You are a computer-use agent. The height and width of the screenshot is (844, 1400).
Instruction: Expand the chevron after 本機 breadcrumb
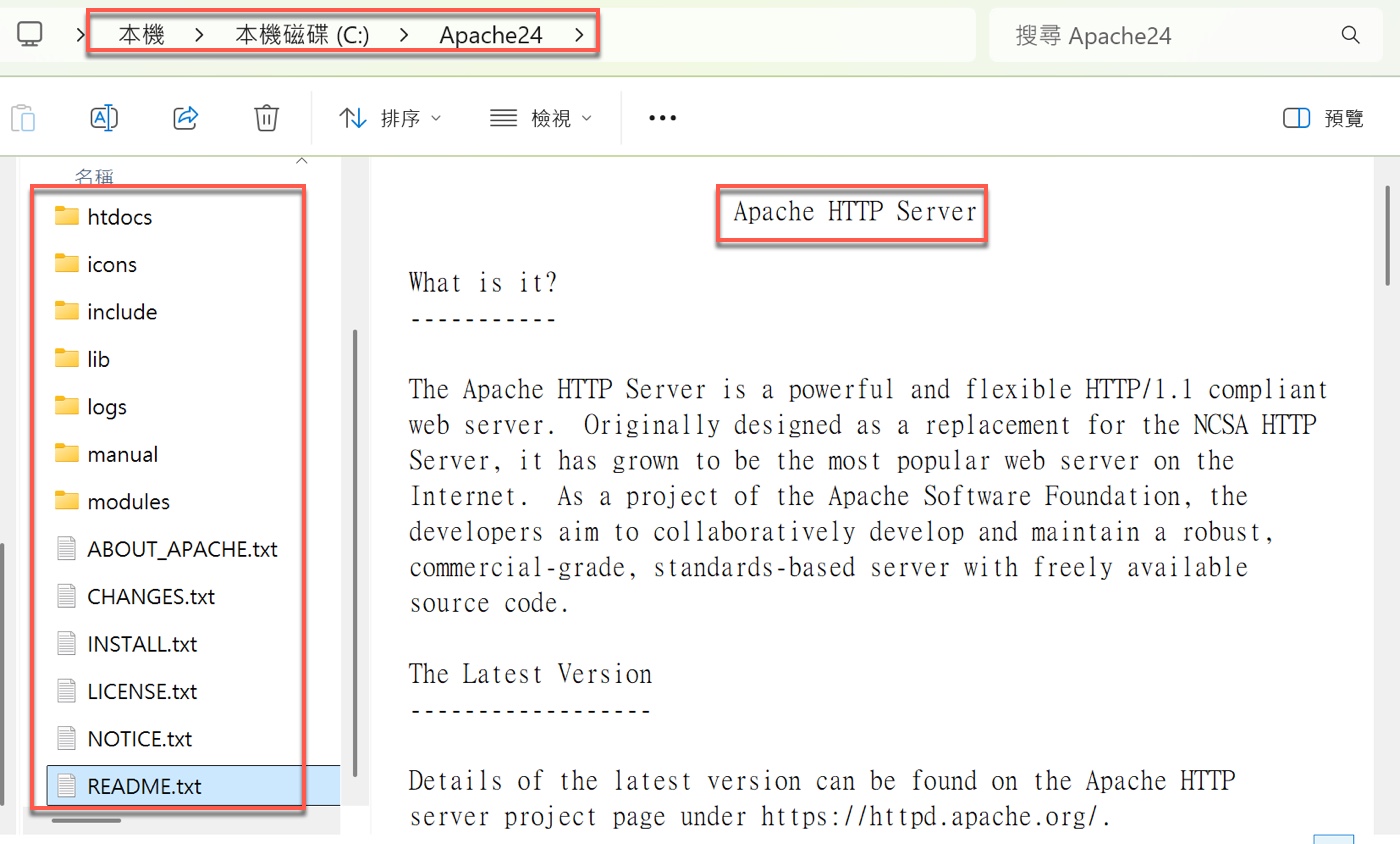[x=200, y=35]
